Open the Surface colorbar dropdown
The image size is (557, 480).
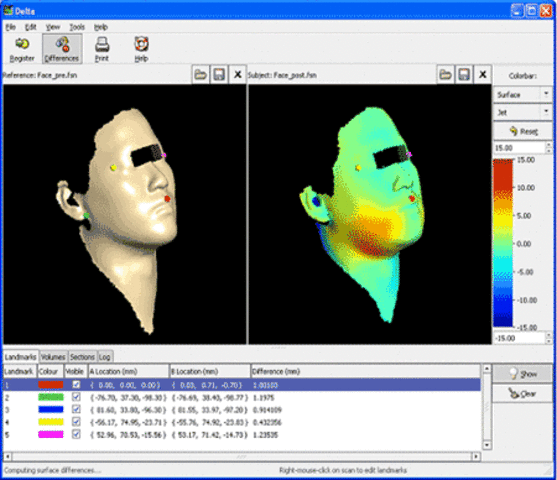pyautogui.click(x=523, y=95)
